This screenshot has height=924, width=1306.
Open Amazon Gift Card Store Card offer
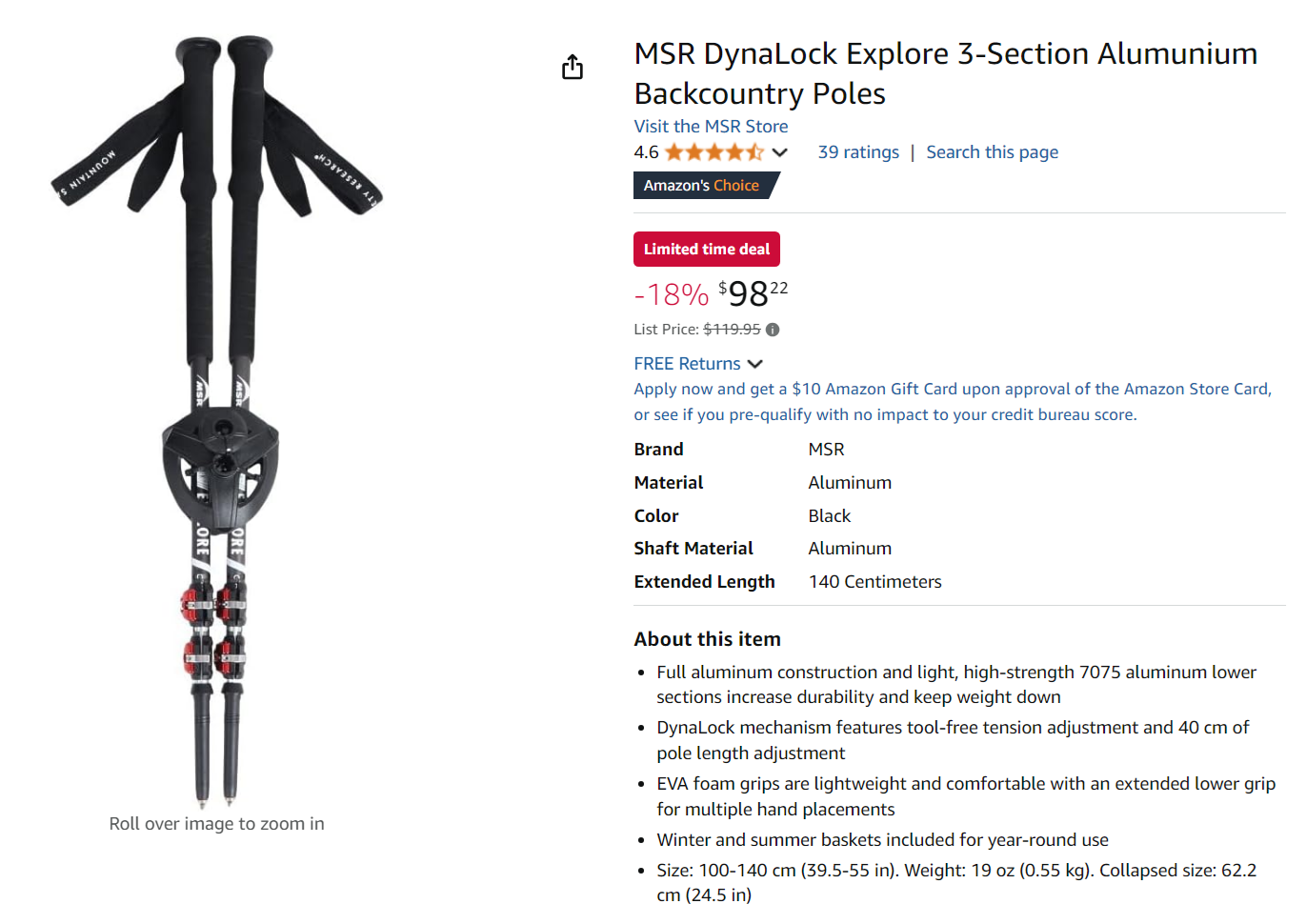click(x=953, y=389)
